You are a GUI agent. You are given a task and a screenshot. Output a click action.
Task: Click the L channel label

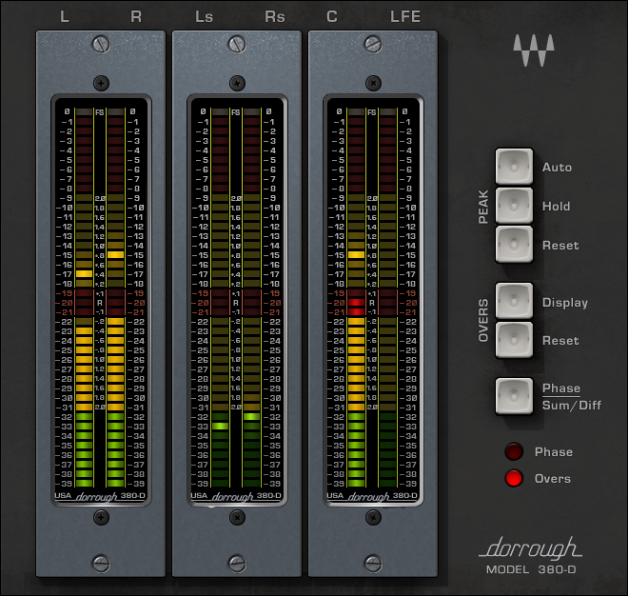(64, 17)
